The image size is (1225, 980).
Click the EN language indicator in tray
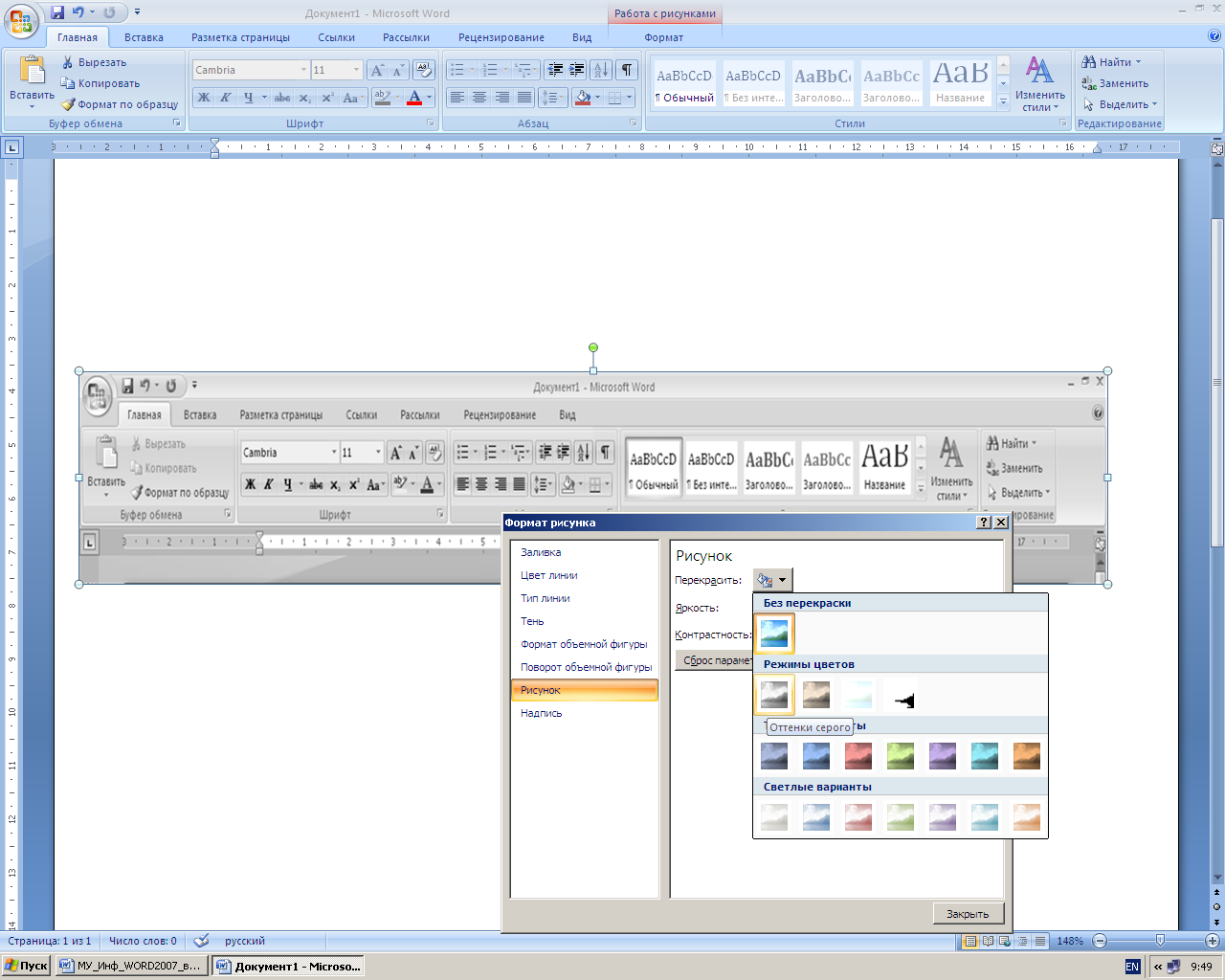1132,967
